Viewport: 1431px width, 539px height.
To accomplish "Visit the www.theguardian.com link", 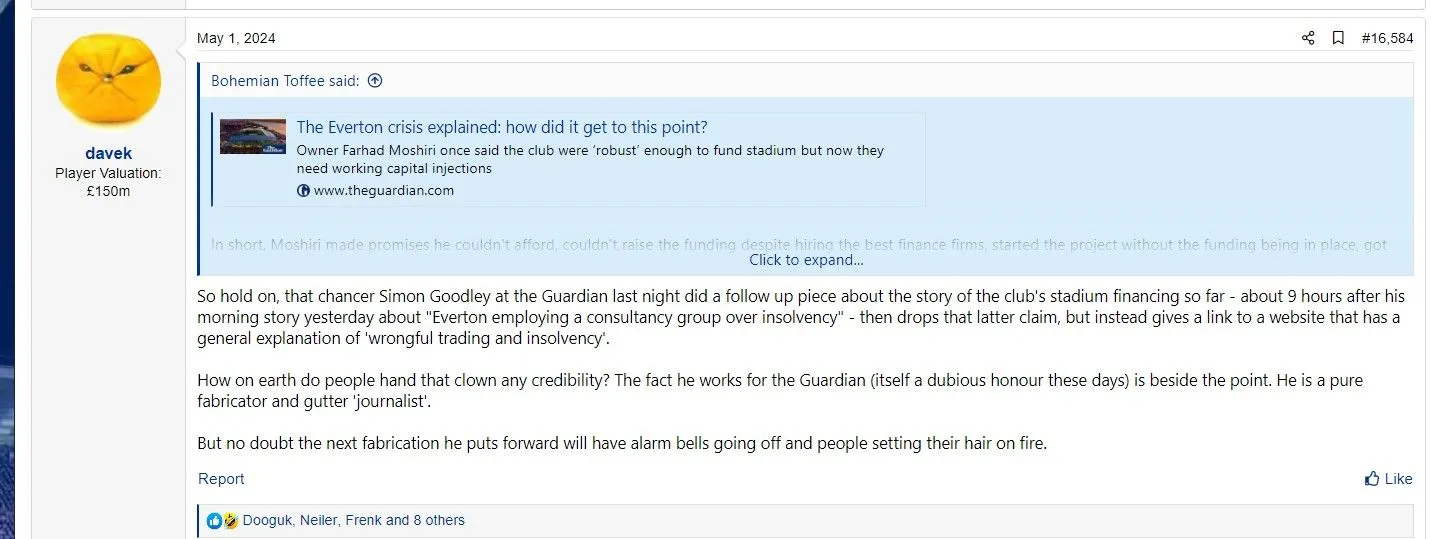I will tap(384, 191).
